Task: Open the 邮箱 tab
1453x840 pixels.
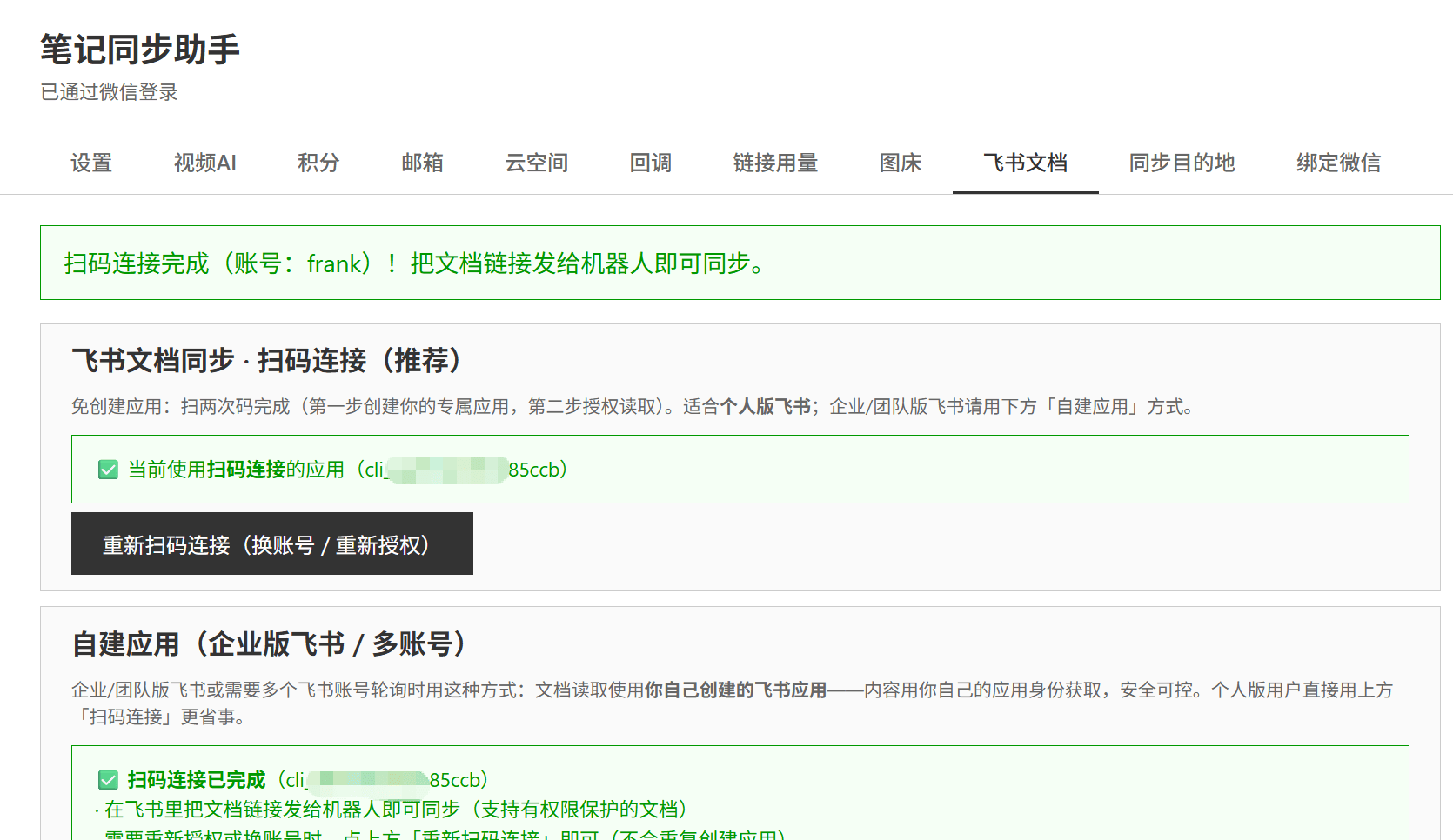Action: click(x=423, y=163)
